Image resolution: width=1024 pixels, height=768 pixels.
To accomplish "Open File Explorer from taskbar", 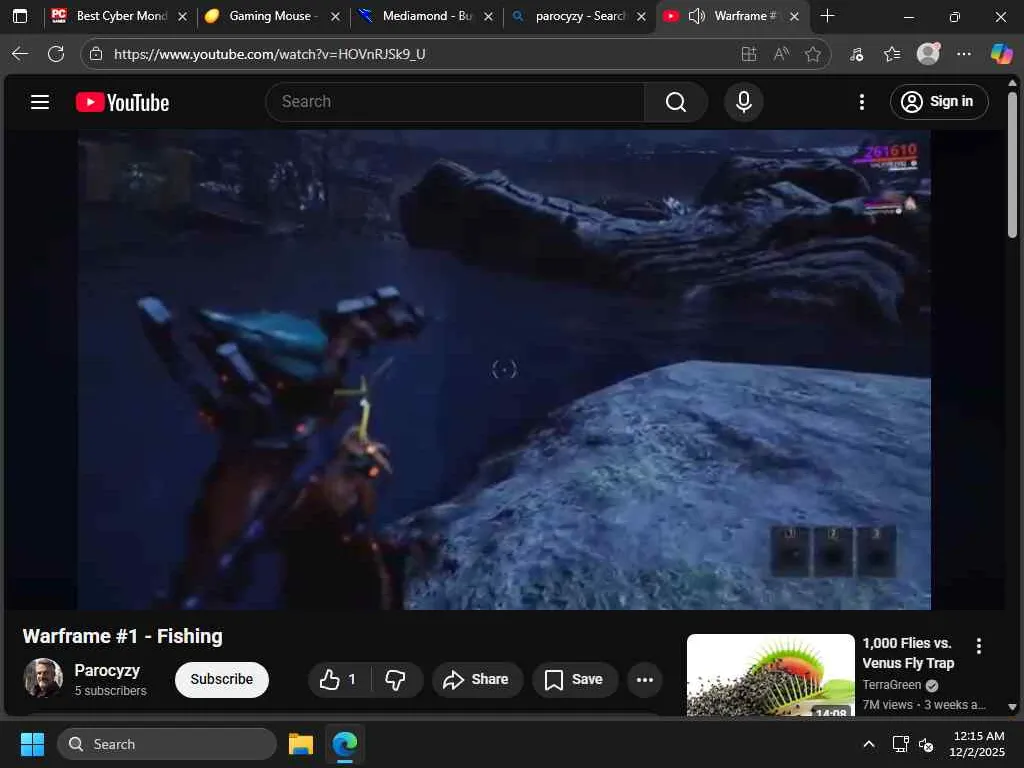I will pos(301,744).
